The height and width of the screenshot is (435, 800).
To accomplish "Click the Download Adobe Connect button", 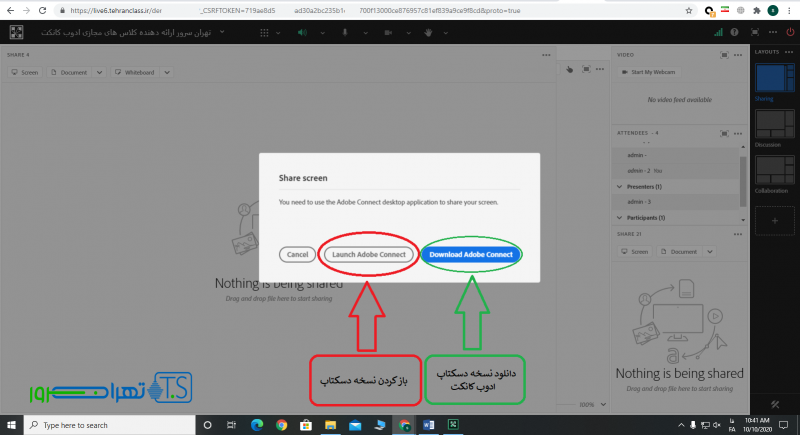I will 470,255.
